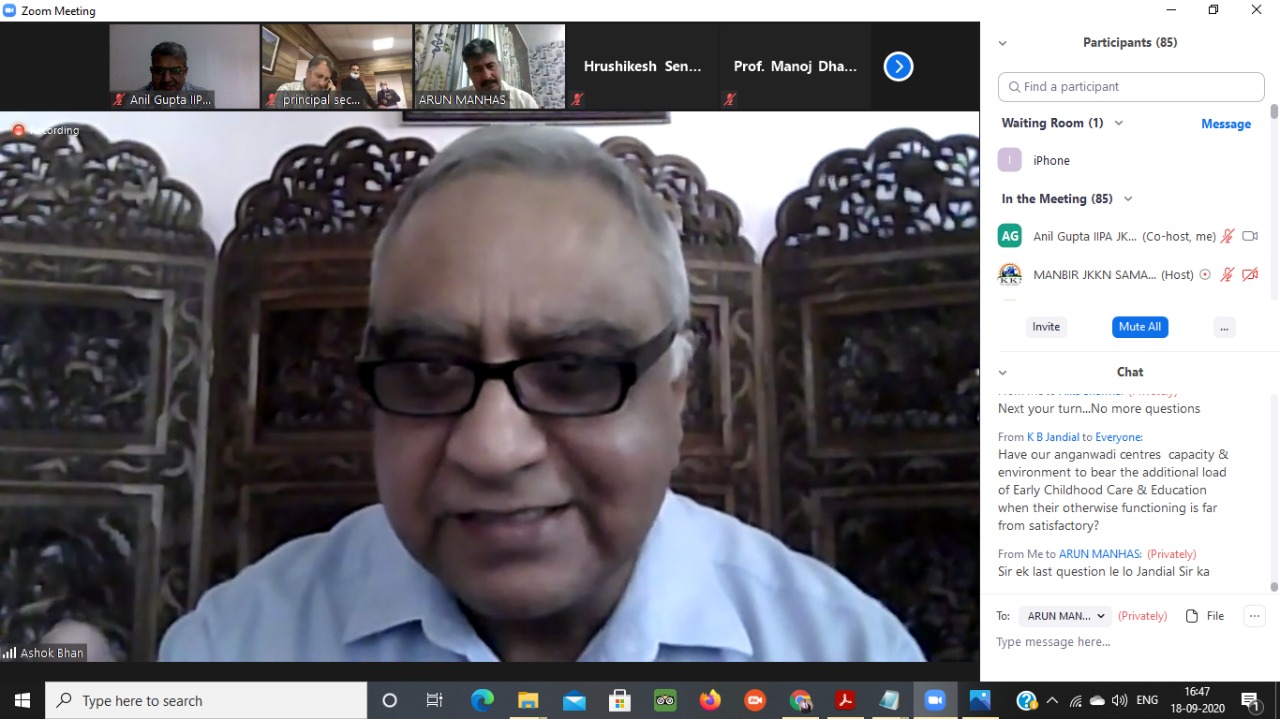Select ARUN MANHAS video thumbnail

[489, 66]
